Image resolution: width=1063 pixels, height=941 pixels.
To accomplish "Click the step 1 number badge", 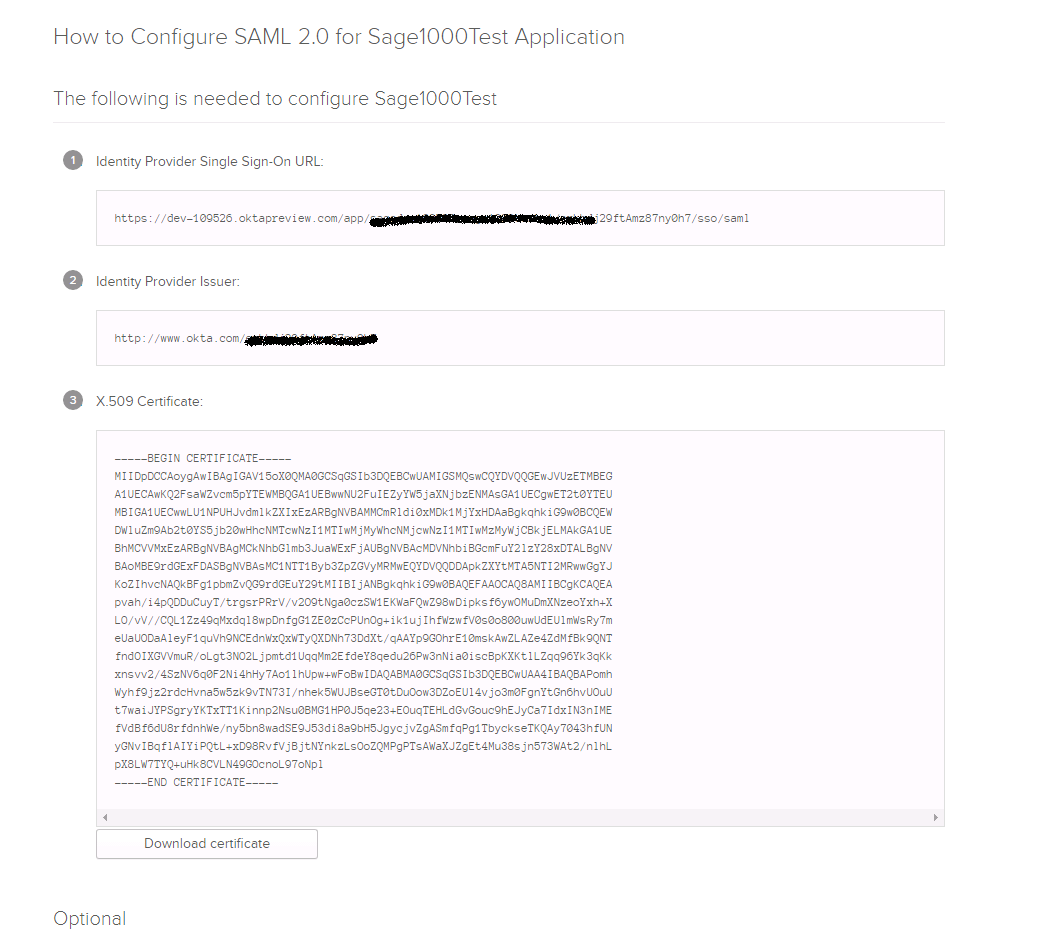I will (73, 161).
